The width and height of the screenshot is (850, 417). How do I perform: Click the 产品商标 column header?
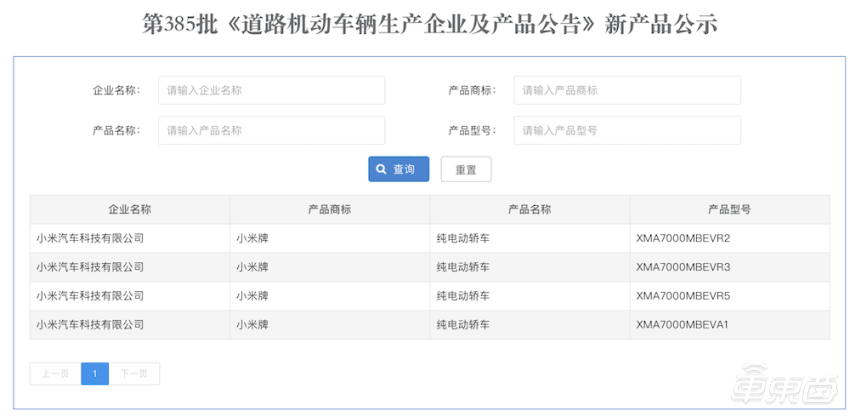330,210
